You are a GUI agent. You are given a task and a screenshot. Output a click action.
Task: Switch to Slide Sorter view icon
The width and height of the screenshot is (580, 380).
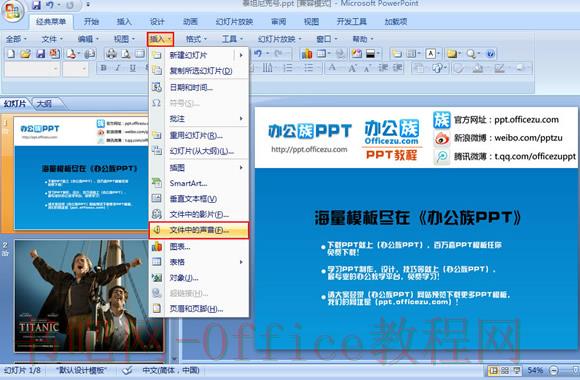tap(505, 370)
